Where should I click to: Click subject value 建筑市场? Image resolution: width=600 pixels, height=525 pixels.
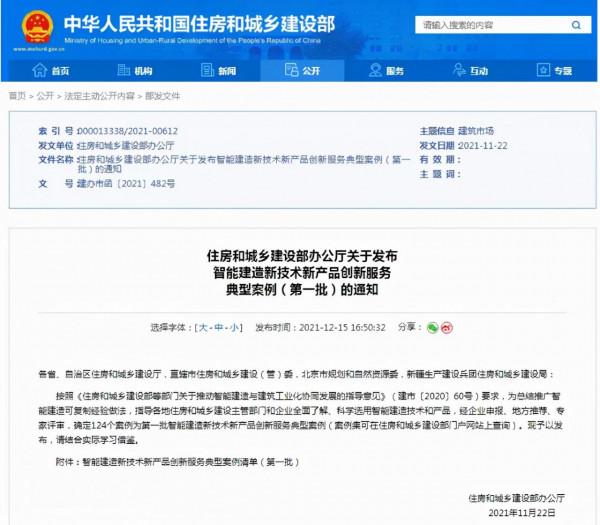click(x=476, y=131)
